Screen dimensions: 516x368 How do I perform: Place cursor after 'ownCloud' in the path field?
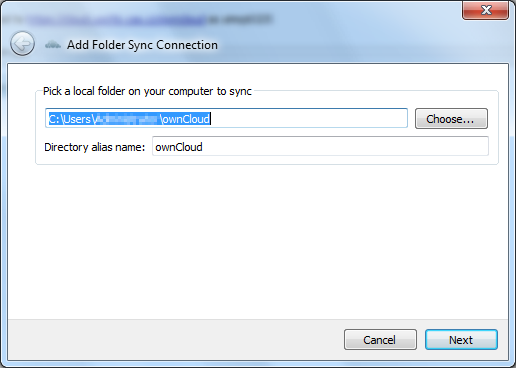tap(211, 119)
